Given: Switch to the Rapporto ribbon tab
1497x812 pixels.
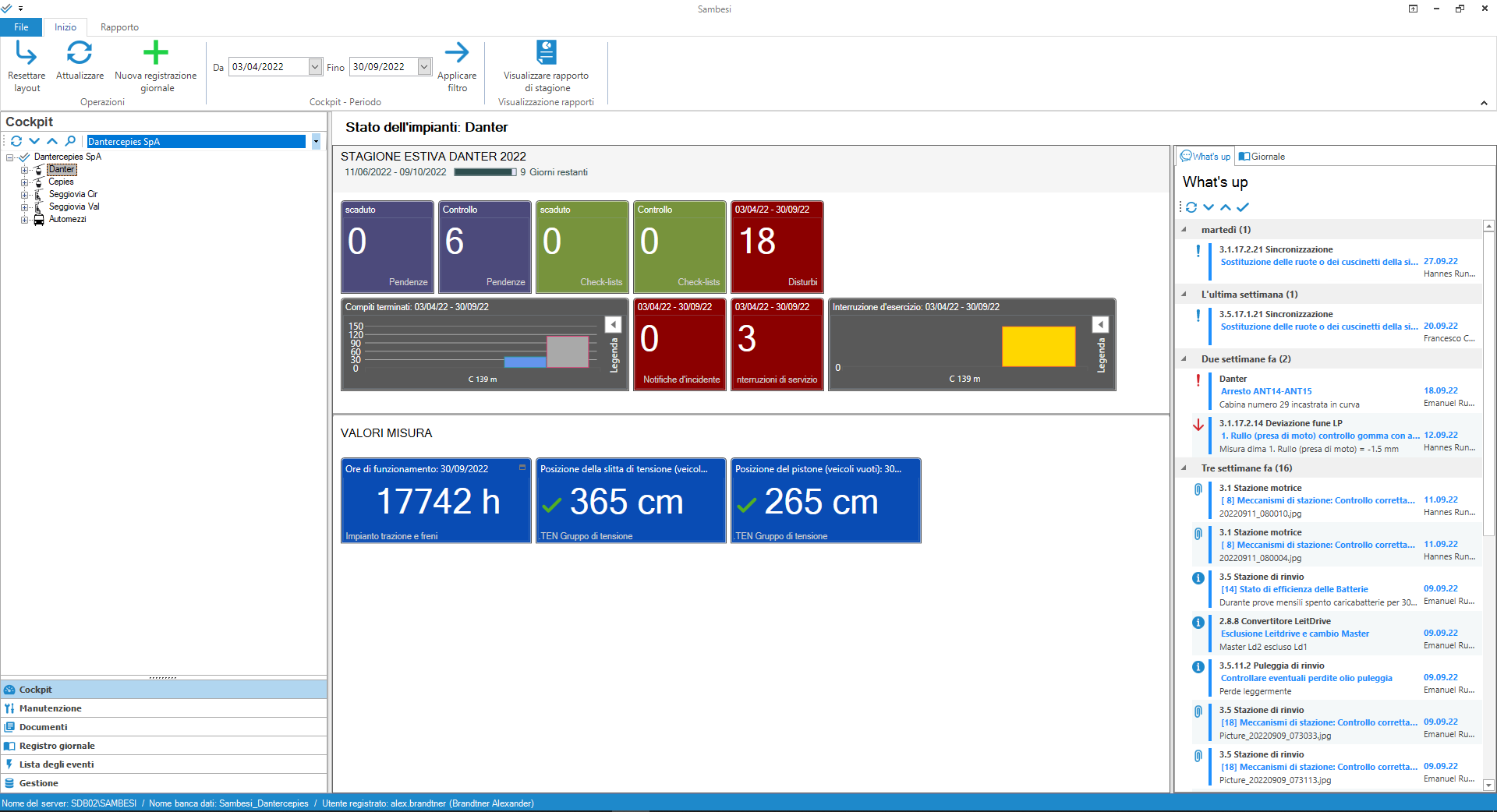Looking at the screenshot, I should pos(119,27).
